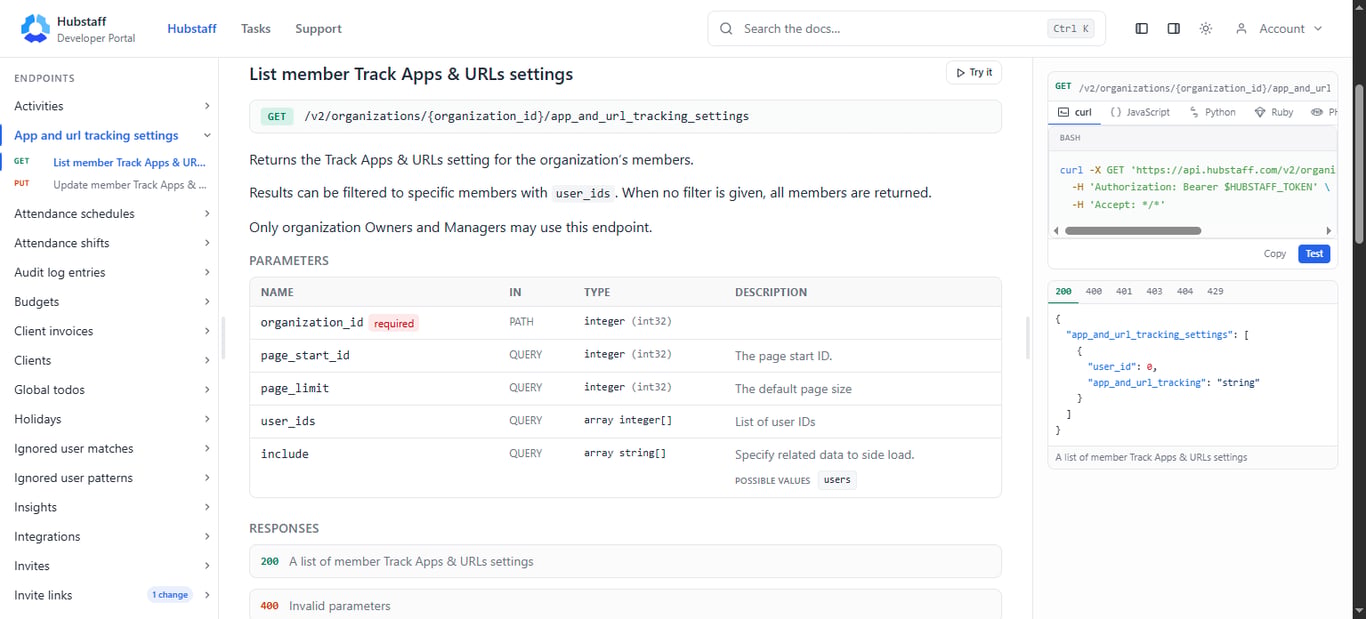The height and width of the screenshot is (619, 1366).
Task: Open the Tasks top nav tab
Action: click(256, 29)
